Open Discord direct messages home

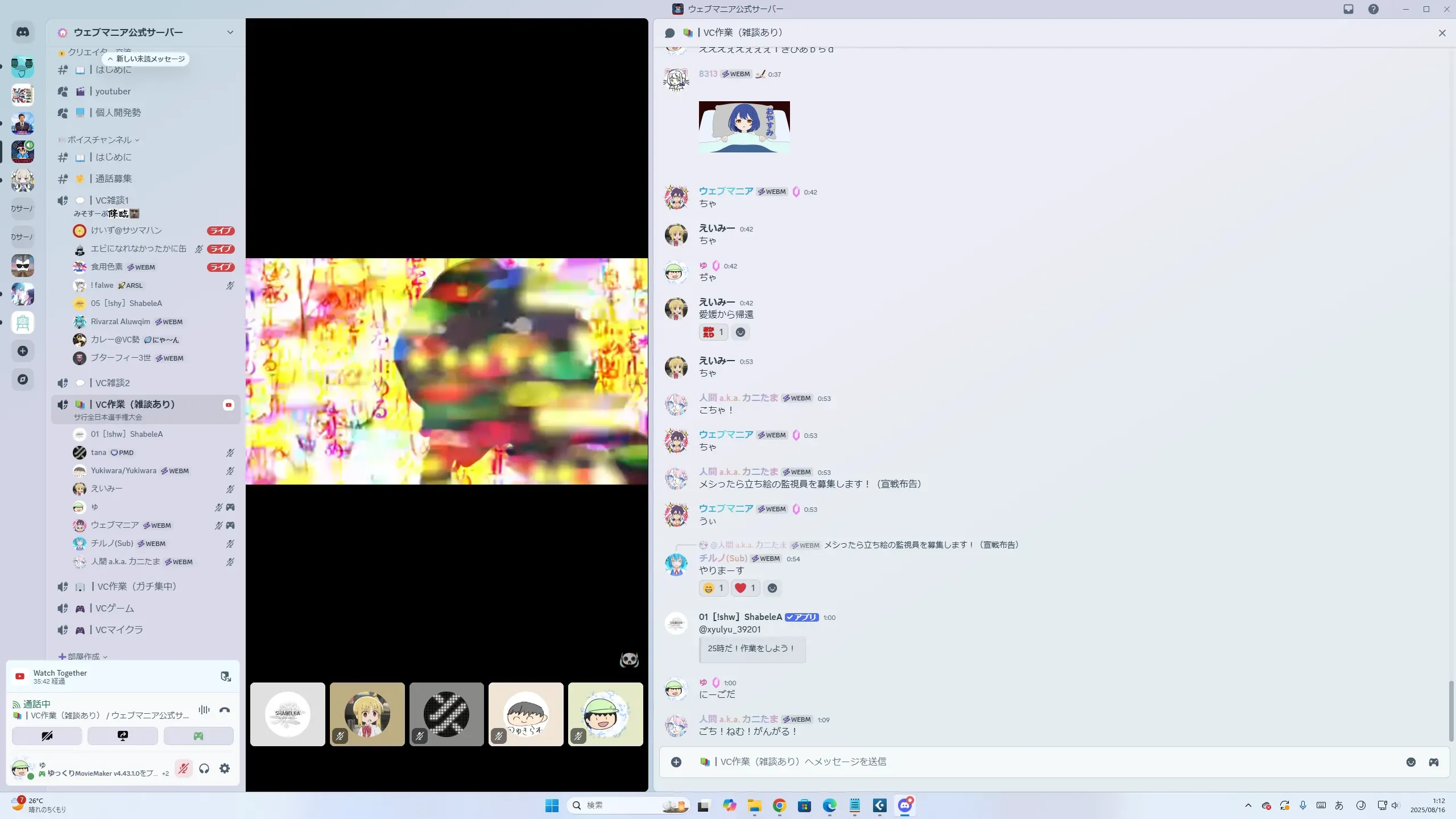pos(23,32)
